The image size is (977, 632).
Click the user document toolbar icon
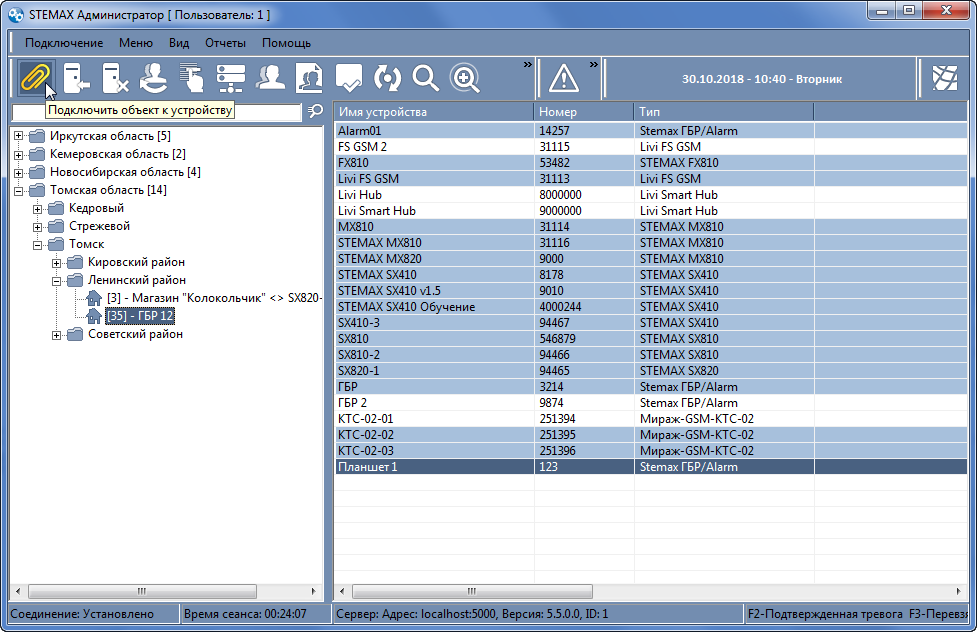(x=310, y=79)
